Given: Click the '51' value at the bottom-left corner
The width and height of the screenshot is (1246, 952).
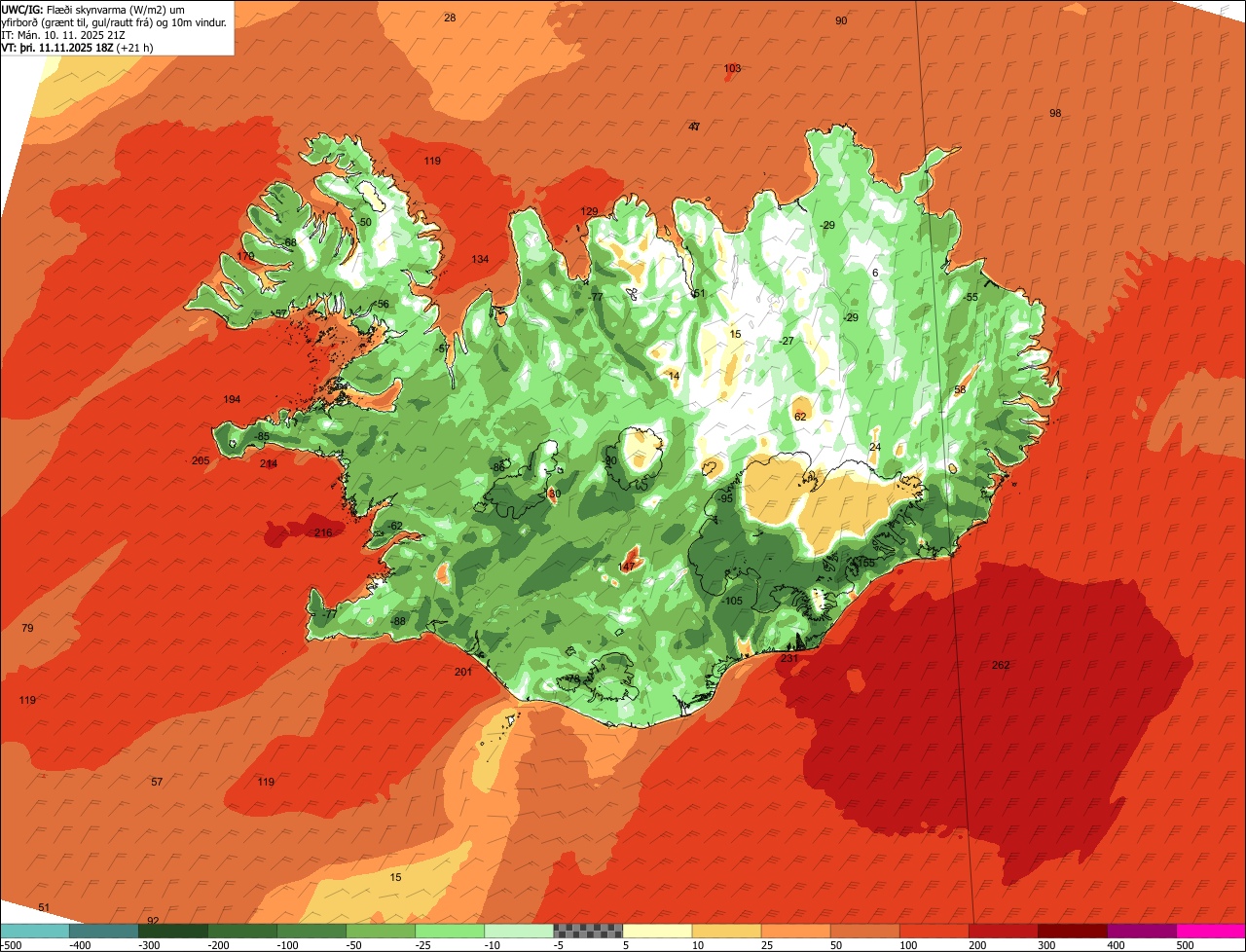Looking at the screenshot, I should click(44, 908).
